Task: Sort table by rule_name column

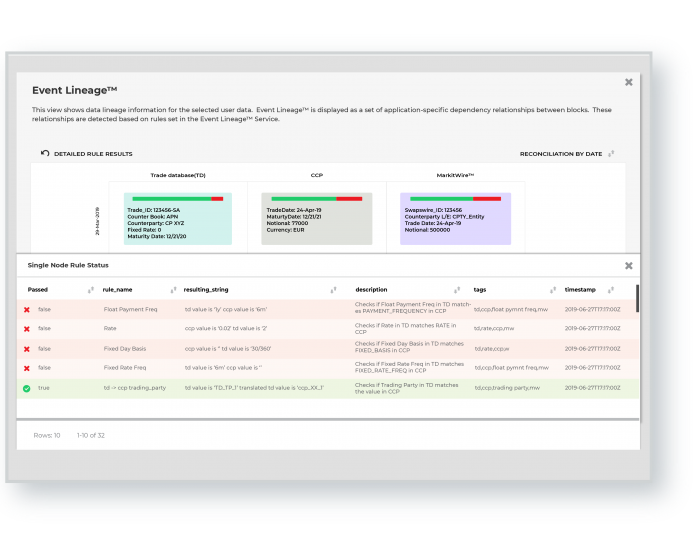Action: click(x=173, y=290)
